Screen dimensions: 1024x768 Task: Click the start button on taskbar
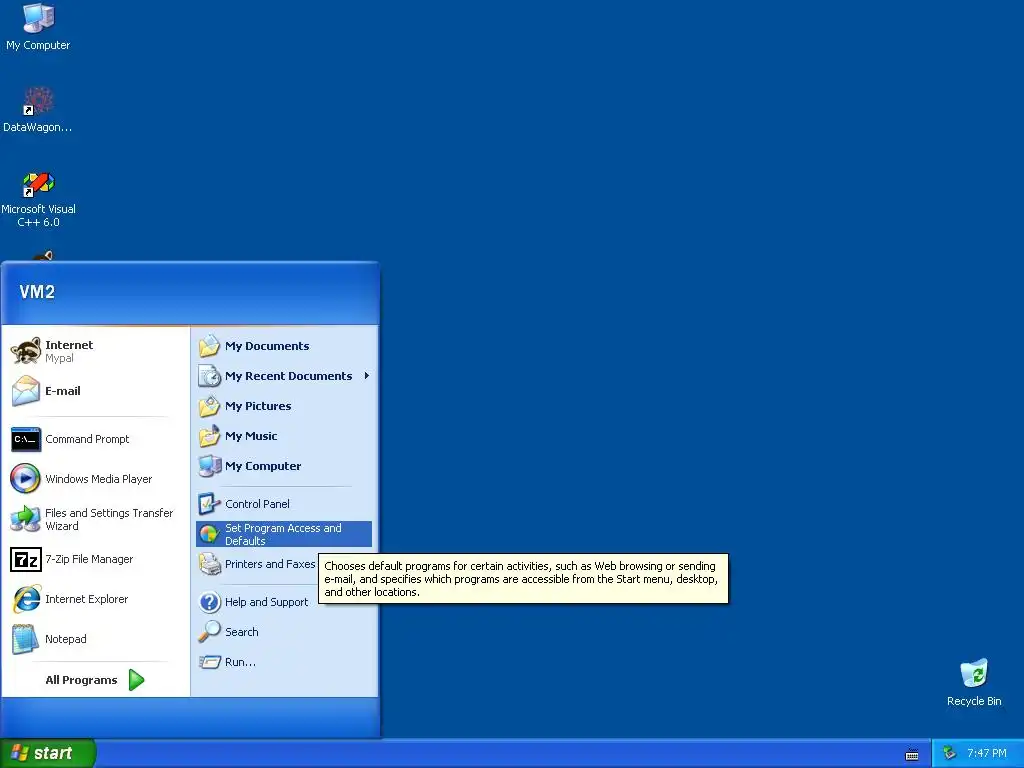pyautogui.click(x=47, y=753)
